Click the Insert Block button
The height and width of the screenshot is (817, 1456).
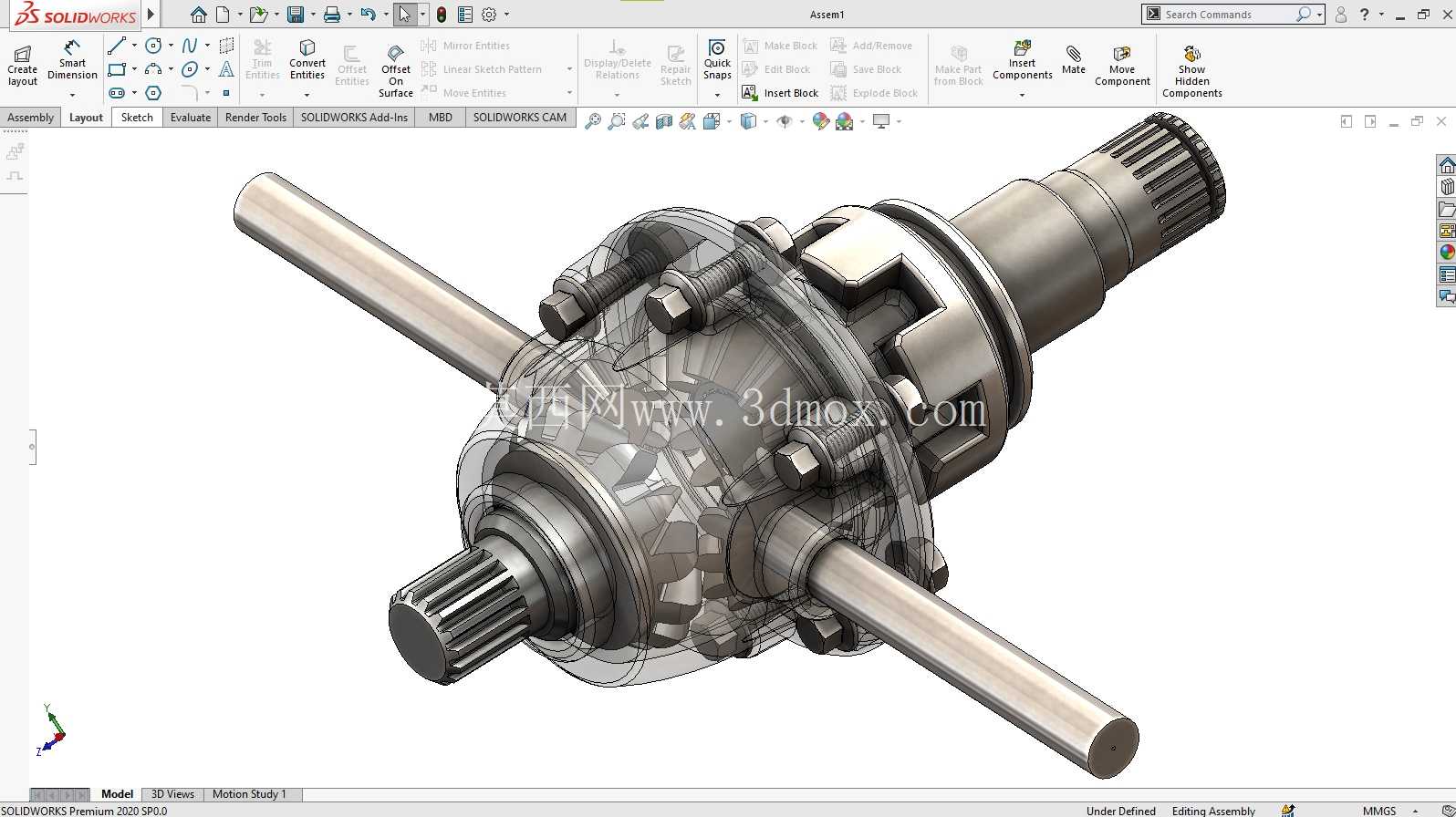tap(781, 93)
